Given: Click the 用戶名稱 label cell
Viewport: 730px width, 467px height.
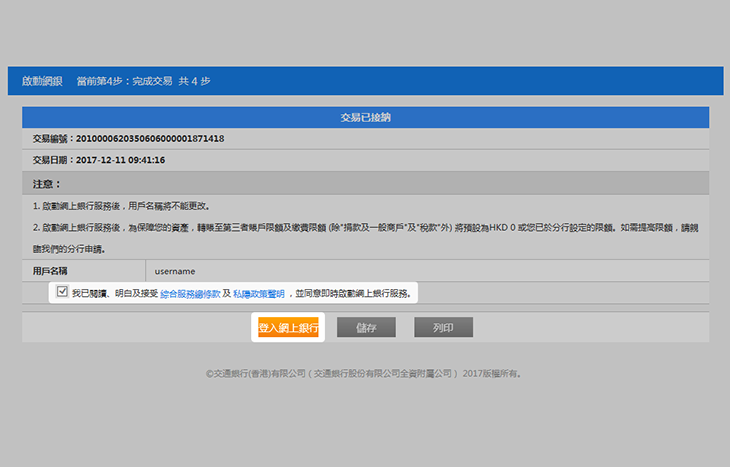Looking at the screenshot, I should point(52,271).
